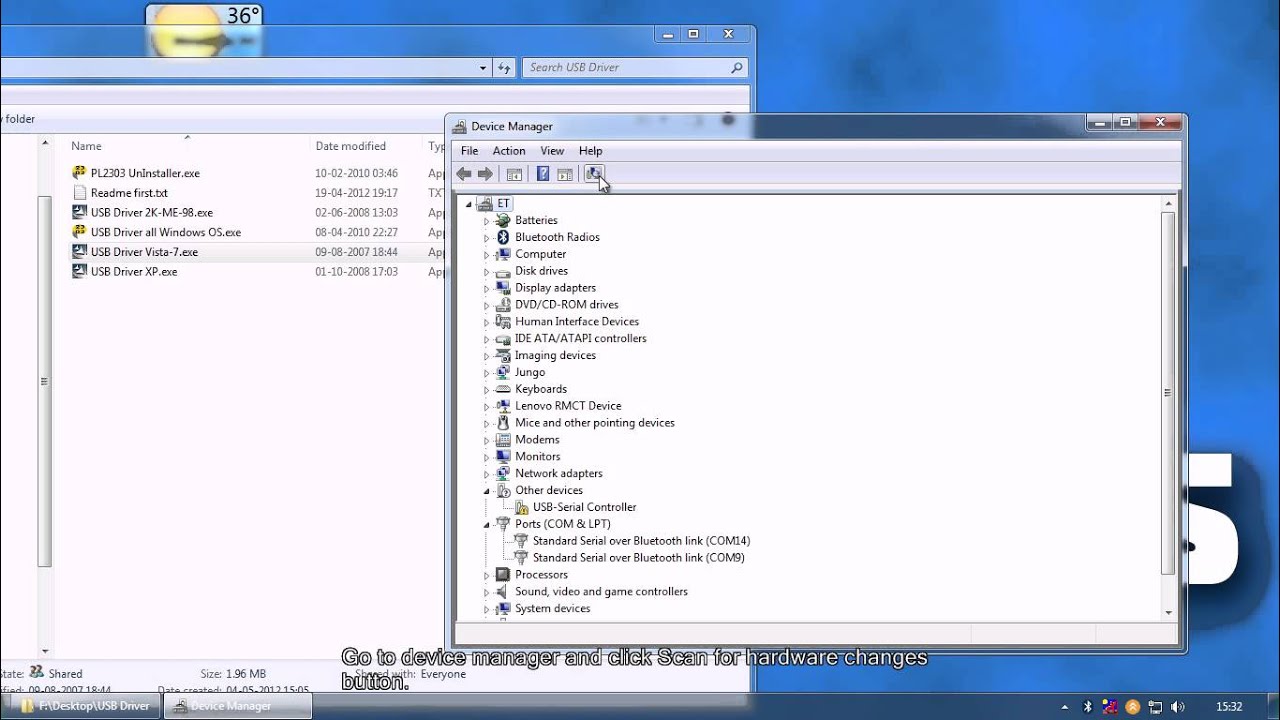Image resolution: width=1280 pixels, height=720 pixels.
Task: Click the clock showing 15:32
Action: click(x=1229, y=706)
